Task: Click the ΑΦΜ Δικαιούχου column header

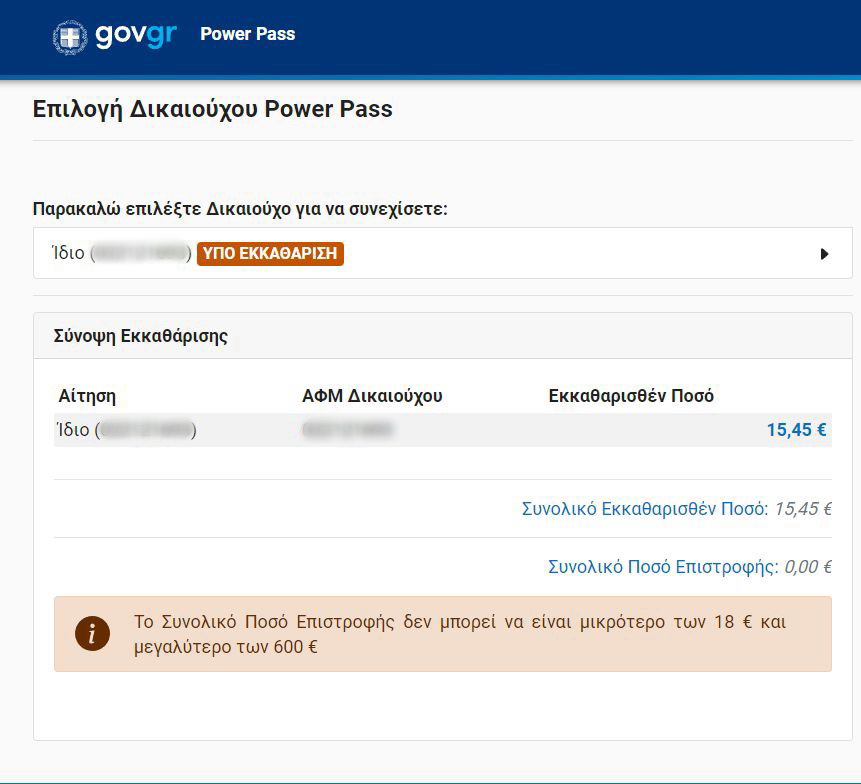Action: (x=372, y=396)
